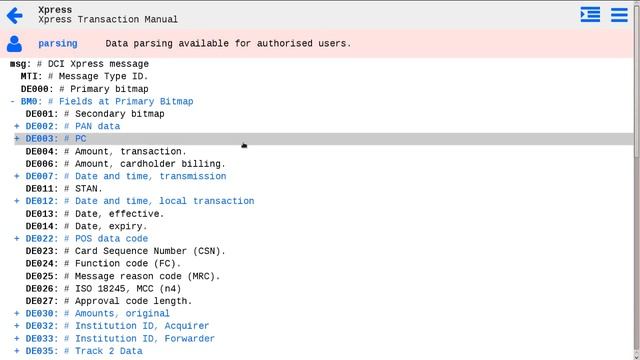Open the DE007 transmission date link
This screenshot has width=640, height=360.
[x=126, y=176]
